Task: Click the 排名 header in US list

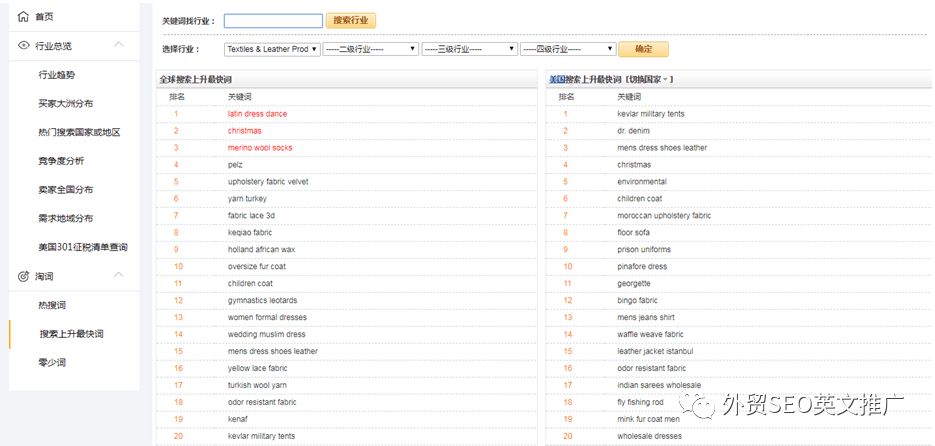Action: tap(566, 97)
